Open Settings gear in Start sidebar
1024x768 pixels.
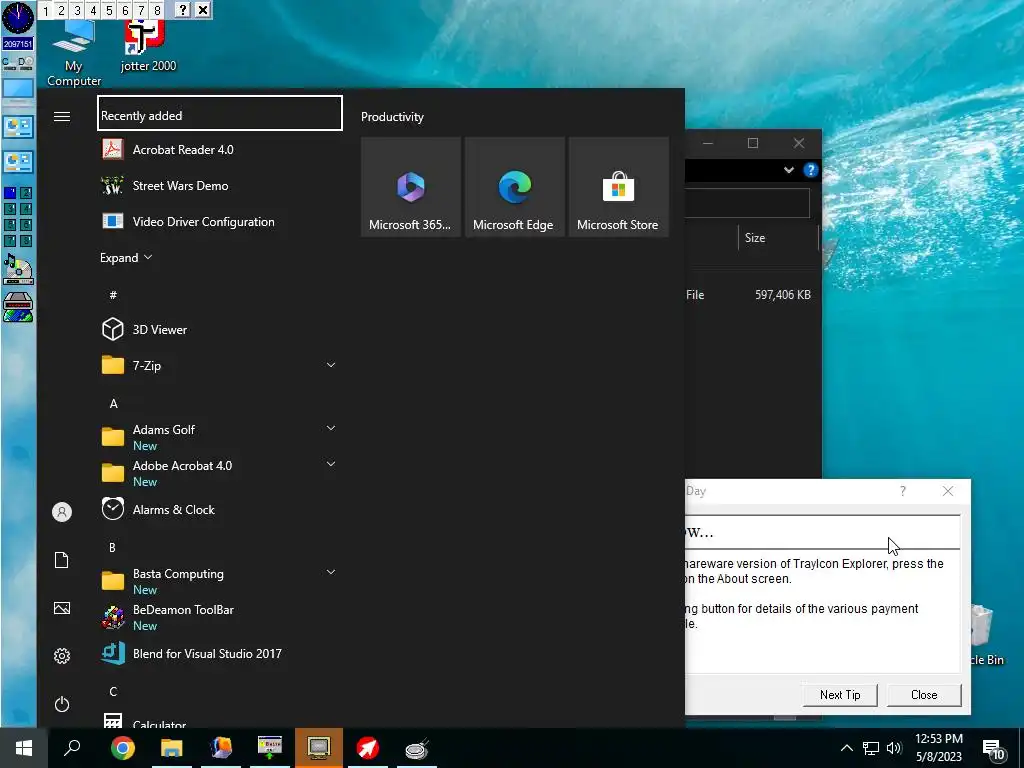(x=62, y=656)
